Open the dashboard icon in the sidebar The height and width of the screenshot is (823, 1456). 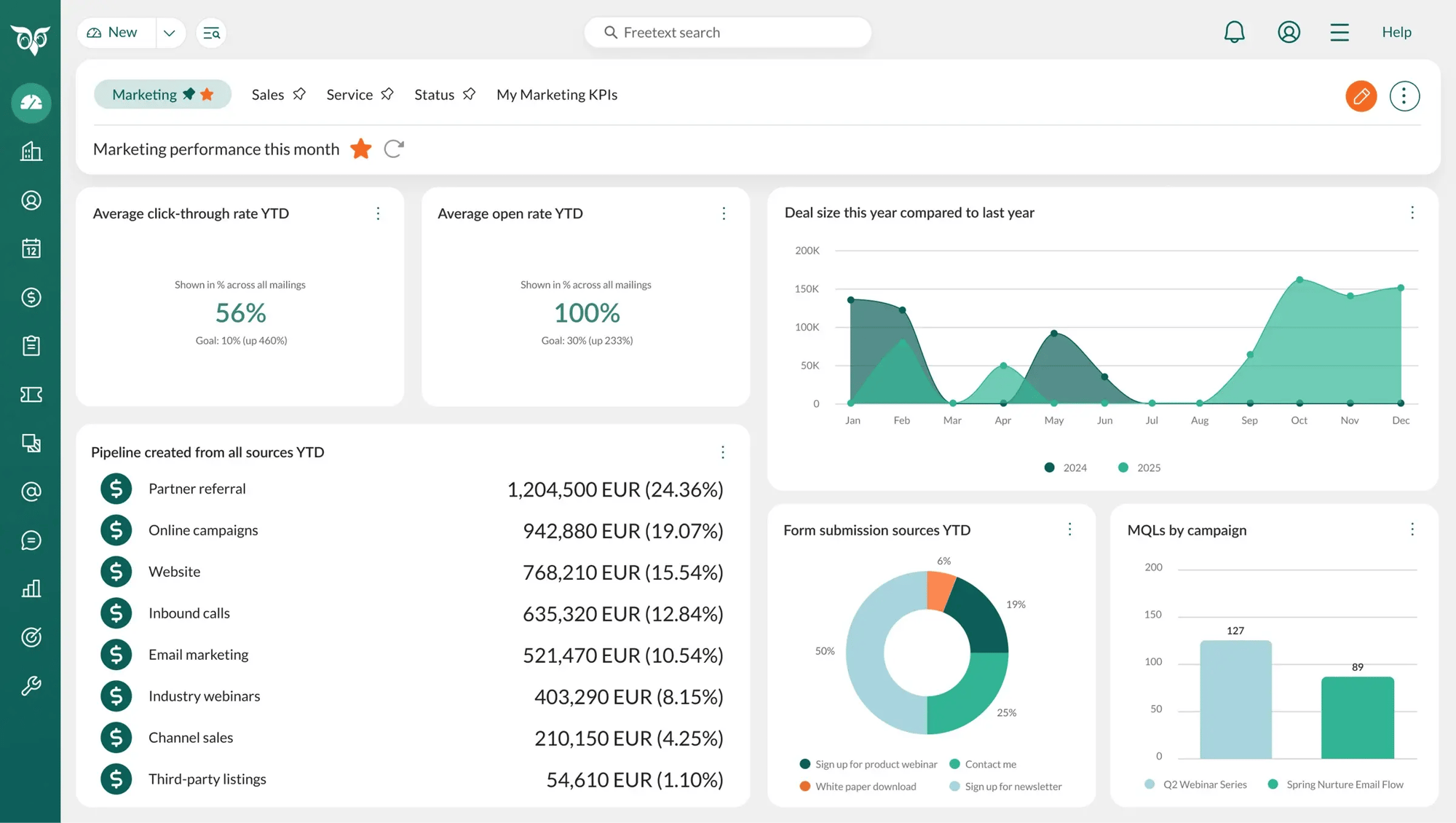coord(31,103)
